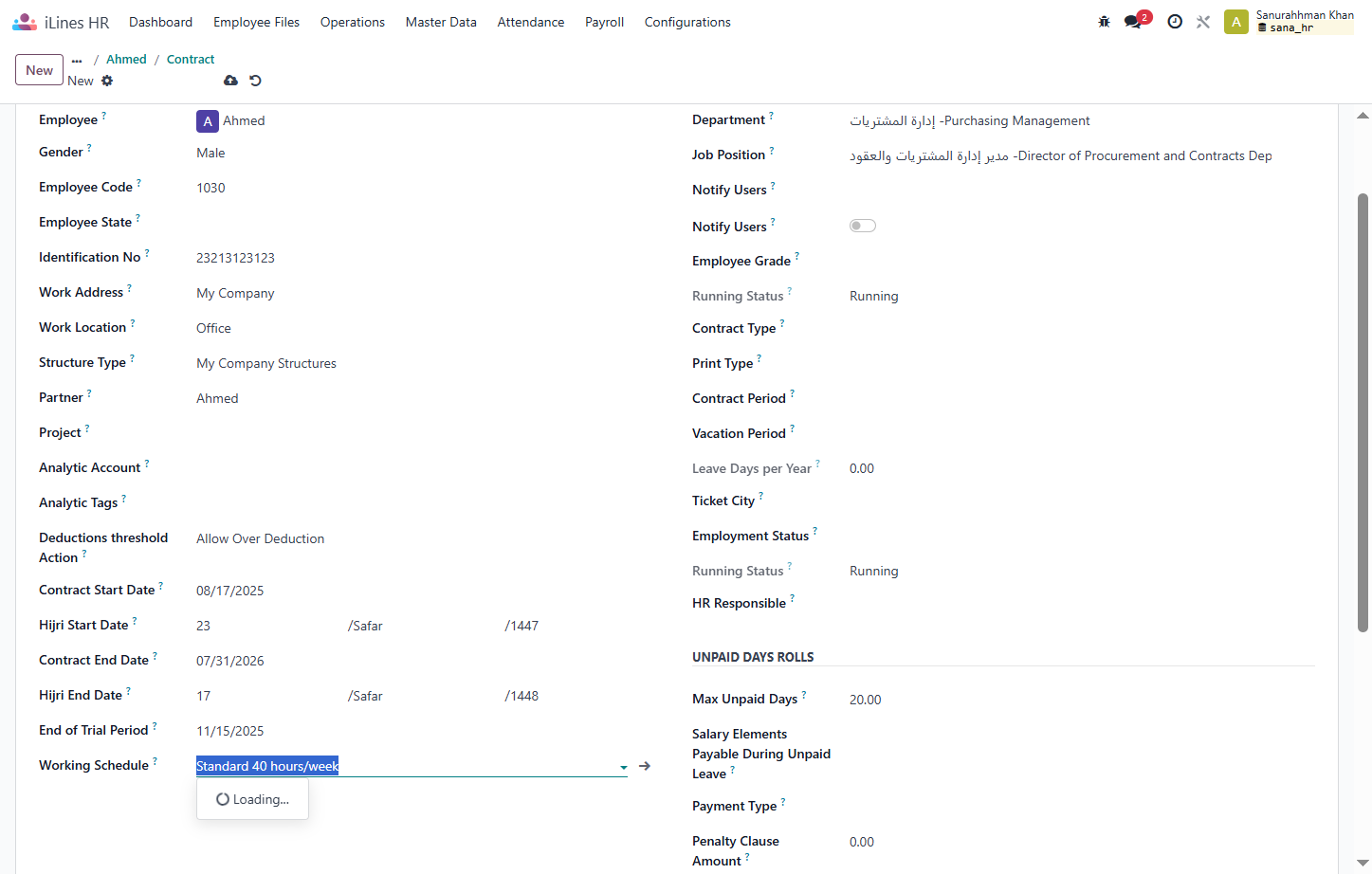Open the Employee Files menu
Image resolution: width=1372 pixels, height=874 pixels.
[x=256, y=22]
